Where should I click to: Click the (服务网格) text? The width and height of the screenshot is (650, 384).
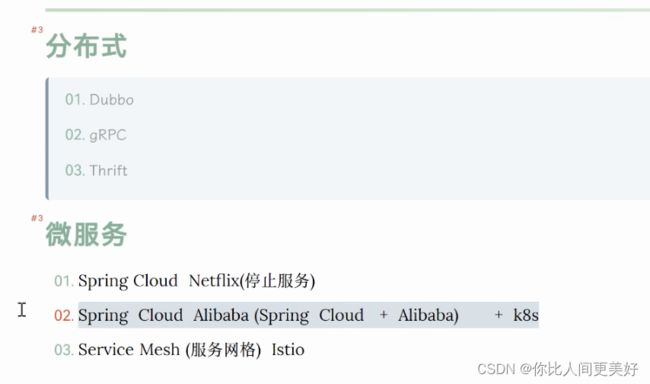pyautogui.click(x=223, y=350)
